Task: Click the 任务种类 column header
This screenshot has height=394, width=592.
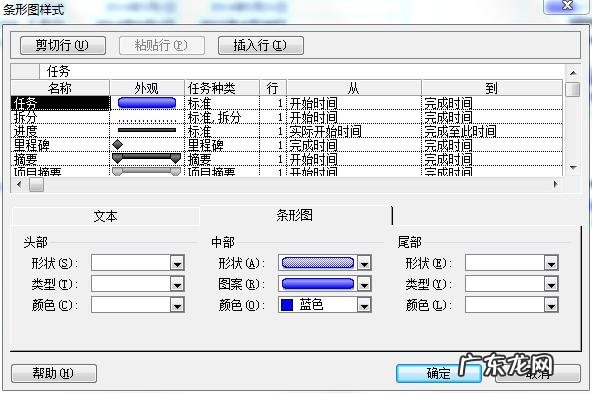Action: (222, 88)
